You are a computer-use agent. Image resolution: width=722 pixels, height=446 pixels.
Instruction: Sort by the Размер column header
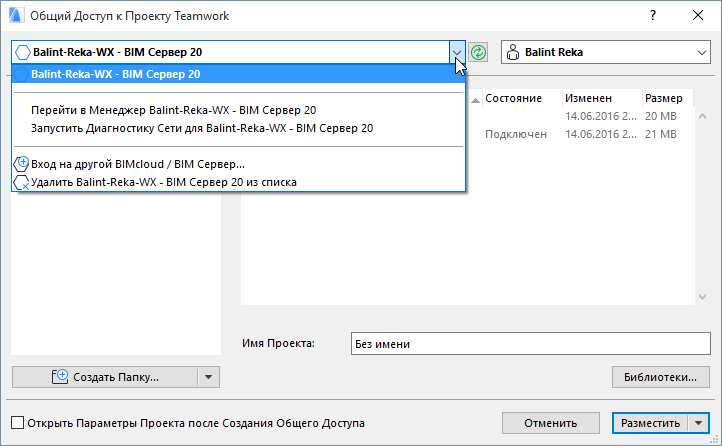668,98
